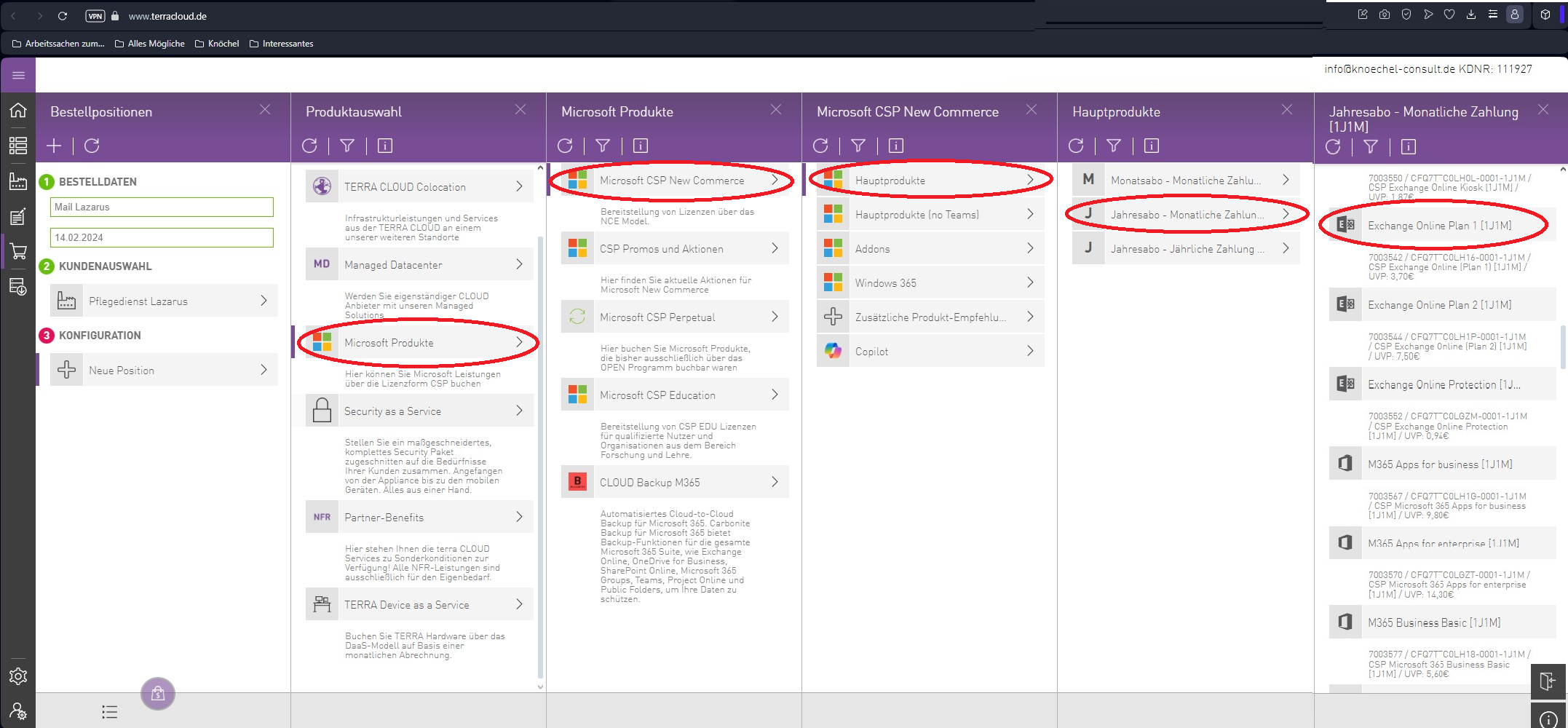Close the Microsoft CSP New Commerce panel
1568x728 pixels.
coord(1032,110)
